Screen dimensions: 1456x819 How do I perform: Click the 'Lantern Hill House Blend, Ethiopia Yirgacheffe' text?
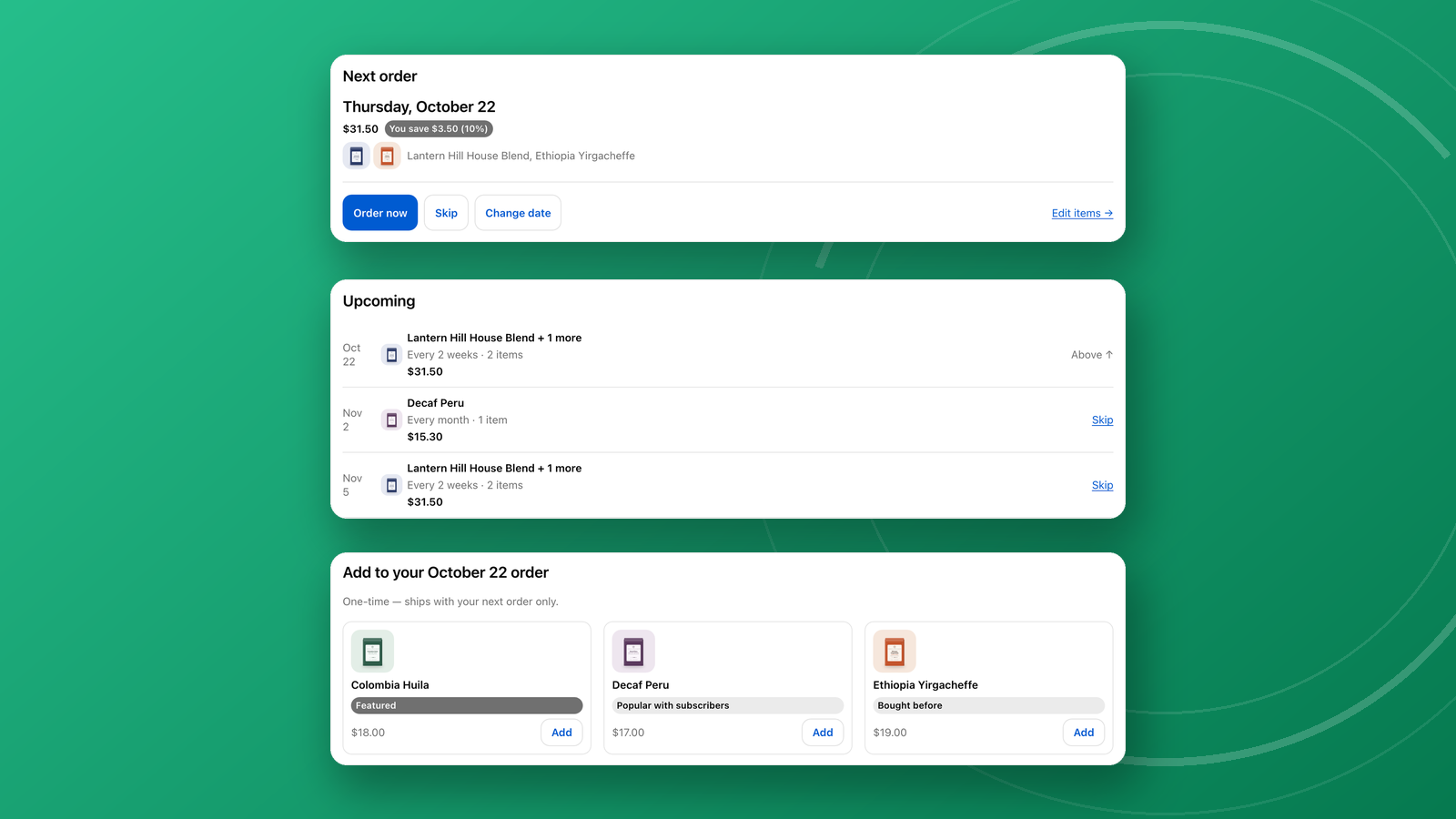point(521,156)
